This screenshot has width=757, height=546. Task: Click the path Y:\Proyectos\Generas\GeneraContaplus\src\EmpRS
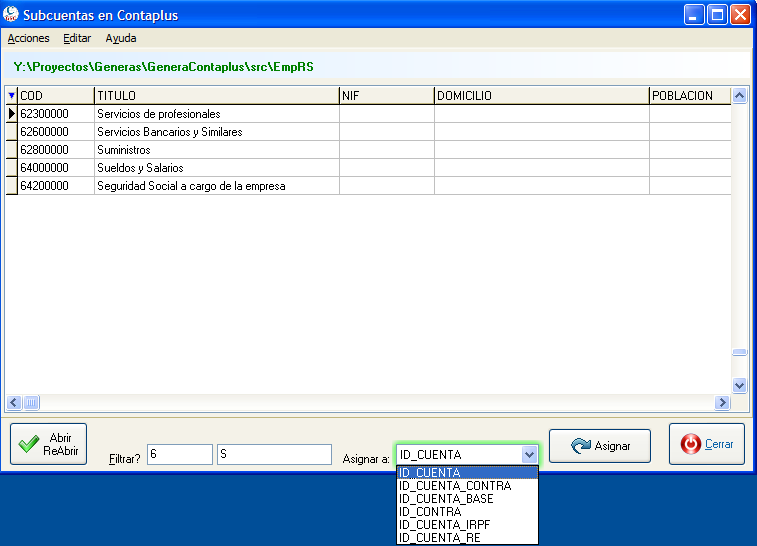click(163, 67)
